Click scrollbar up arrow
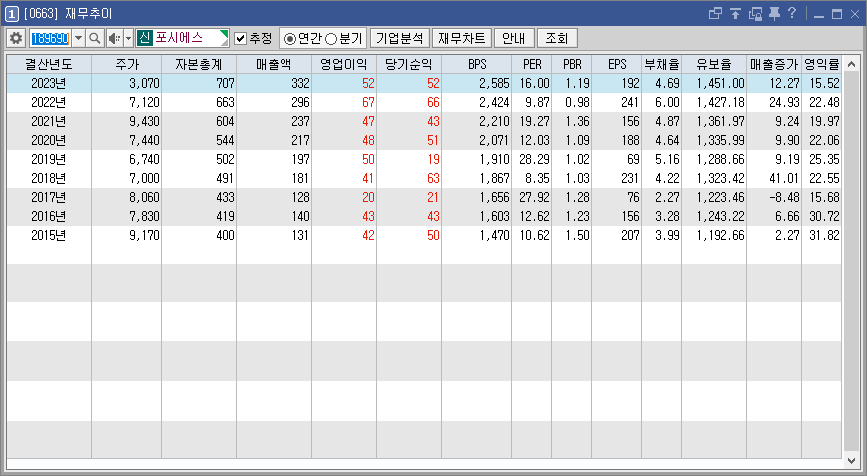The image size is (867, 476). 851,63
